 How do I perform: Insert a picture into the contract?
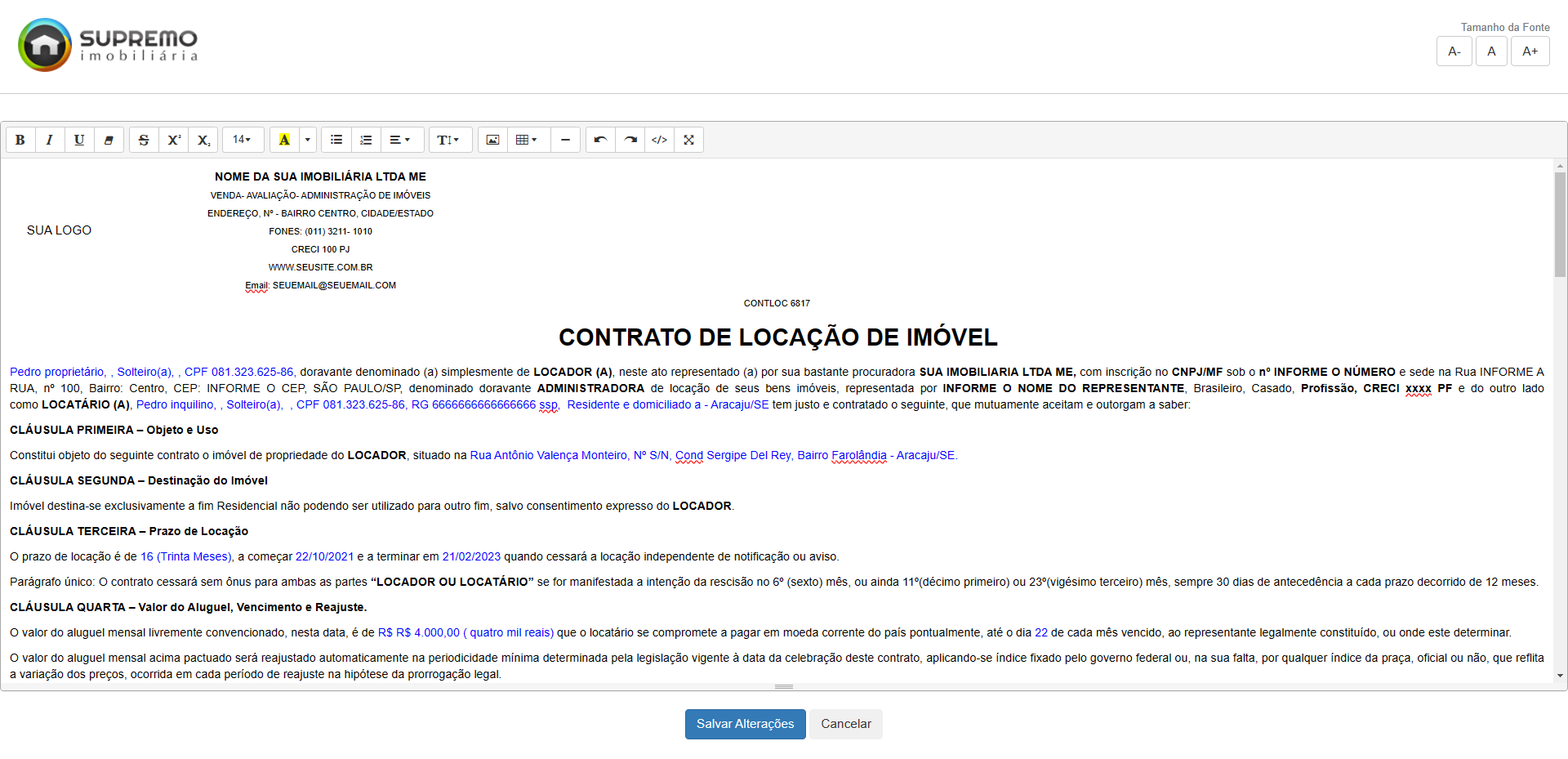pos(492,140)
